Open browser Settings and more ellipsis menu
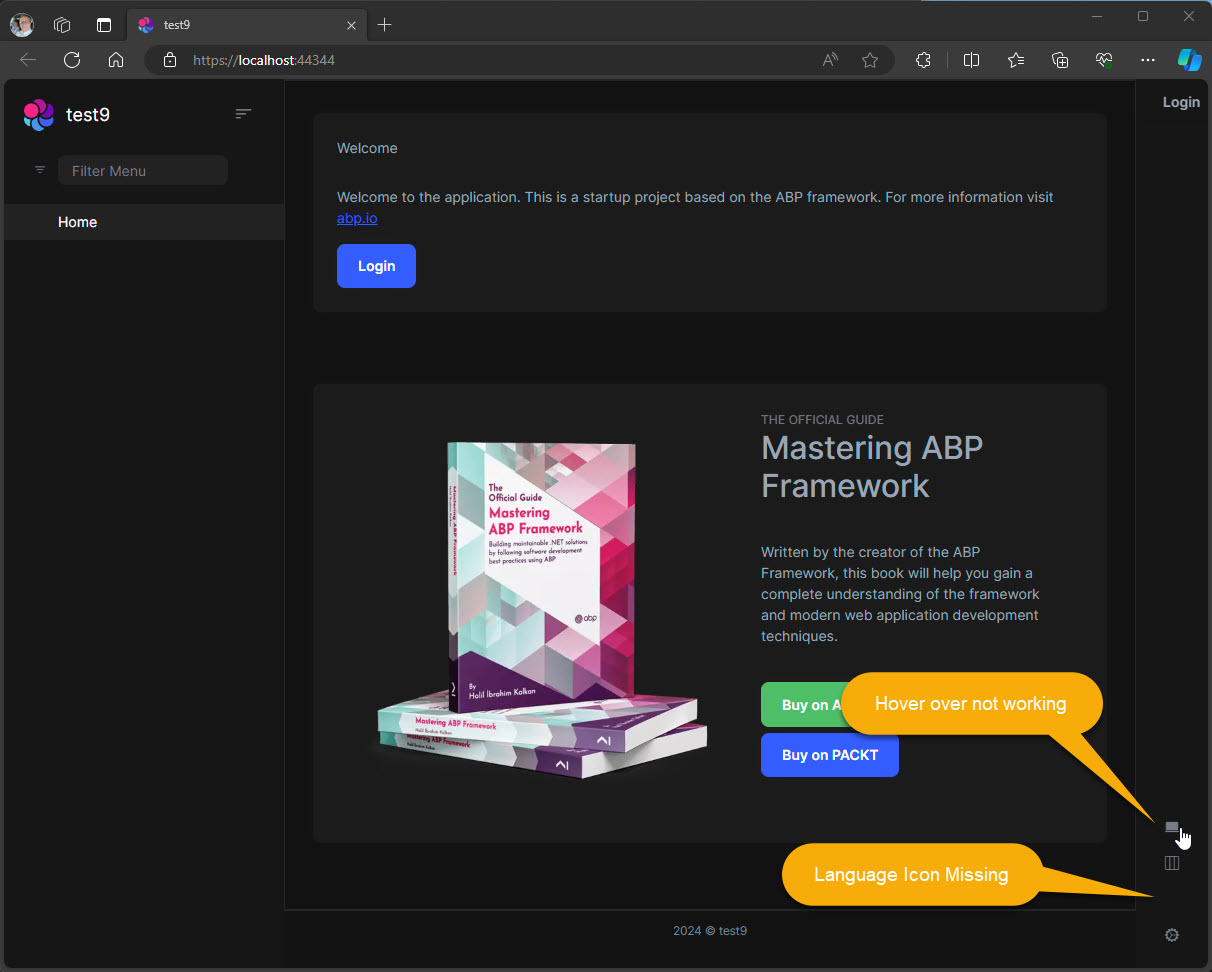The height and width of the screenshot is (972, 1212). [1148, 60]
